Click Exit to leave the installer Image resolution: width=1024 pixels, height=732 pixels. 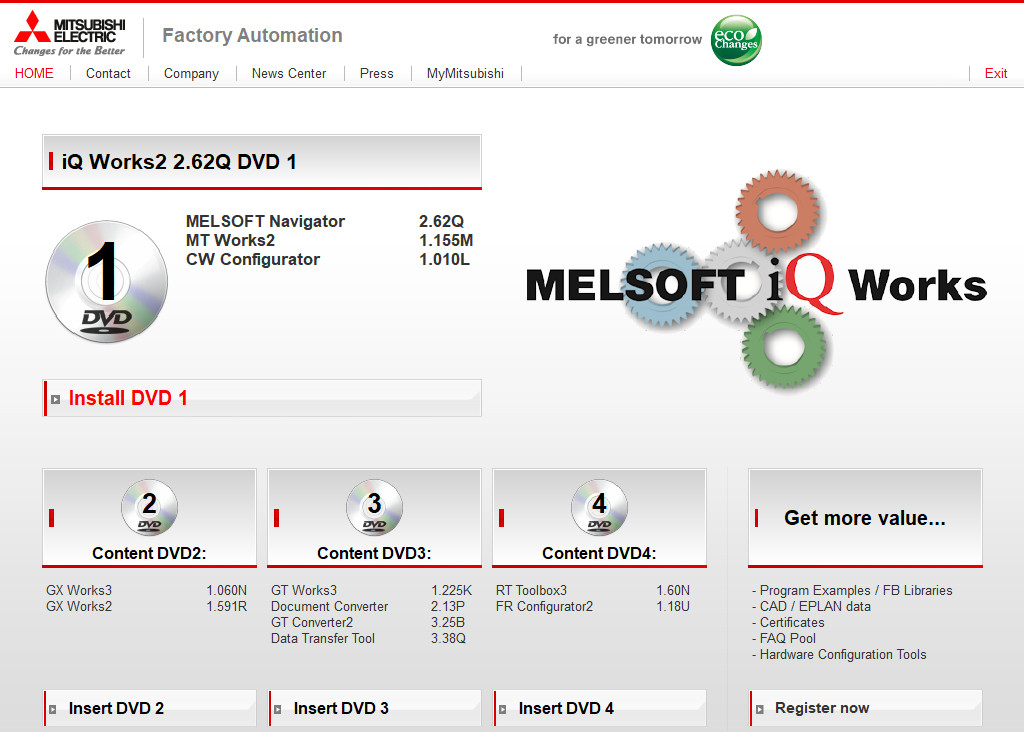[x=996, y=73]
